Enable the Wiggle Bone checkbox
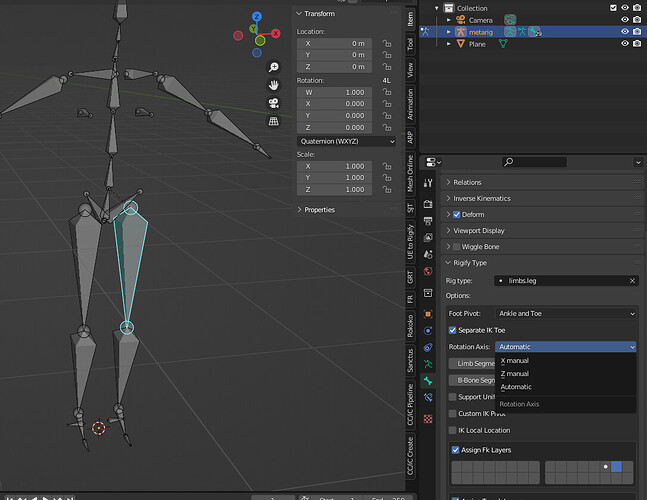The height and width of the screenshot is (500, 647). pos(456,247)
